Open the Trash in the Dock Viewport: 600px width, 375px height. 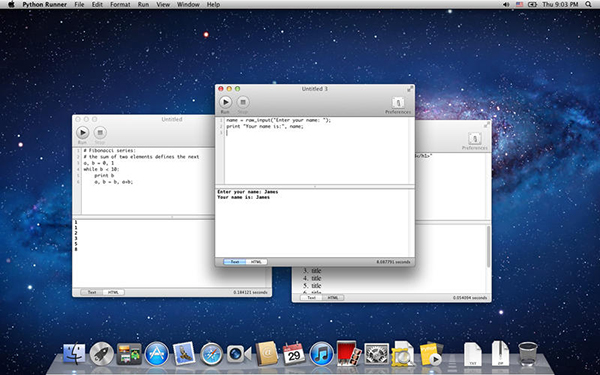(x=528, y=354)
